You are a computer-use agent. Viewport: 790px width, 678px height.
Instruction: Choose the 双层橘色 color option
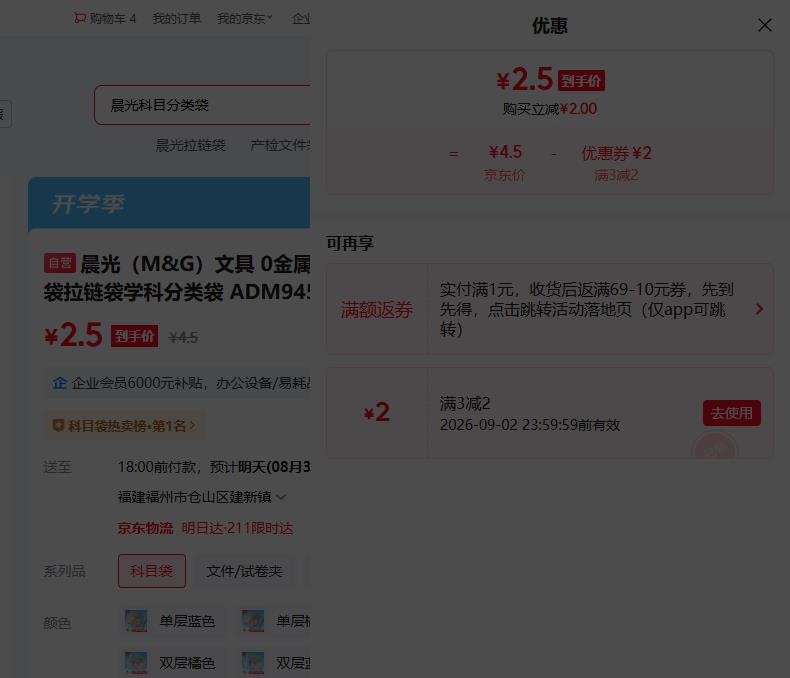coord(170,663)
